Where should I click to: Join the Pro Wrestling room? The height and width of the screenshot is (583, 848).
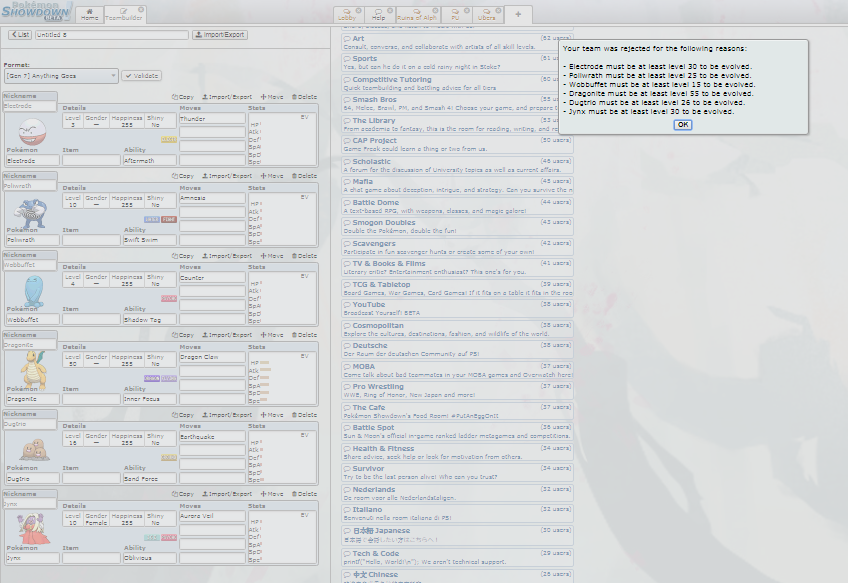point(457,391)
